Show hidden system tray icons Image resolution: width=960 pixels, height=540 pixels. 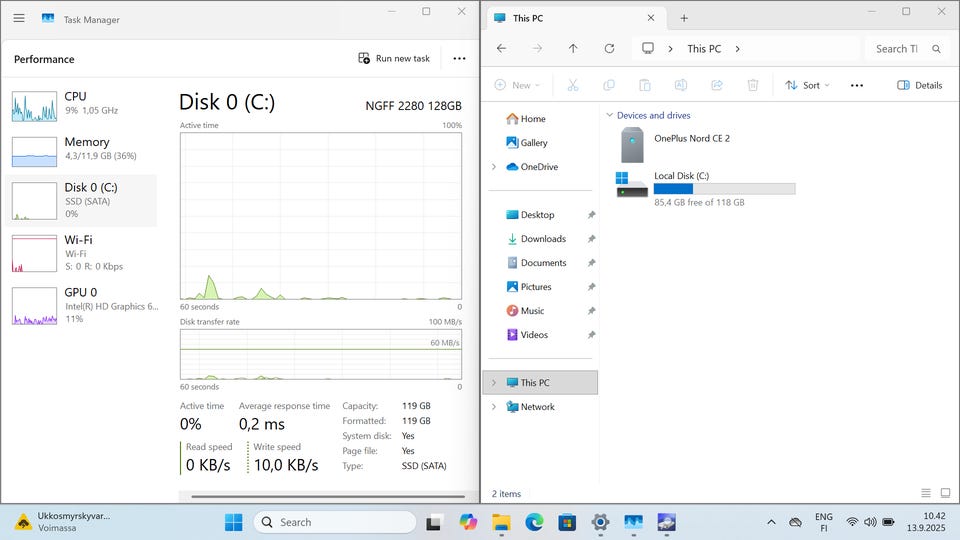[771, 522]
